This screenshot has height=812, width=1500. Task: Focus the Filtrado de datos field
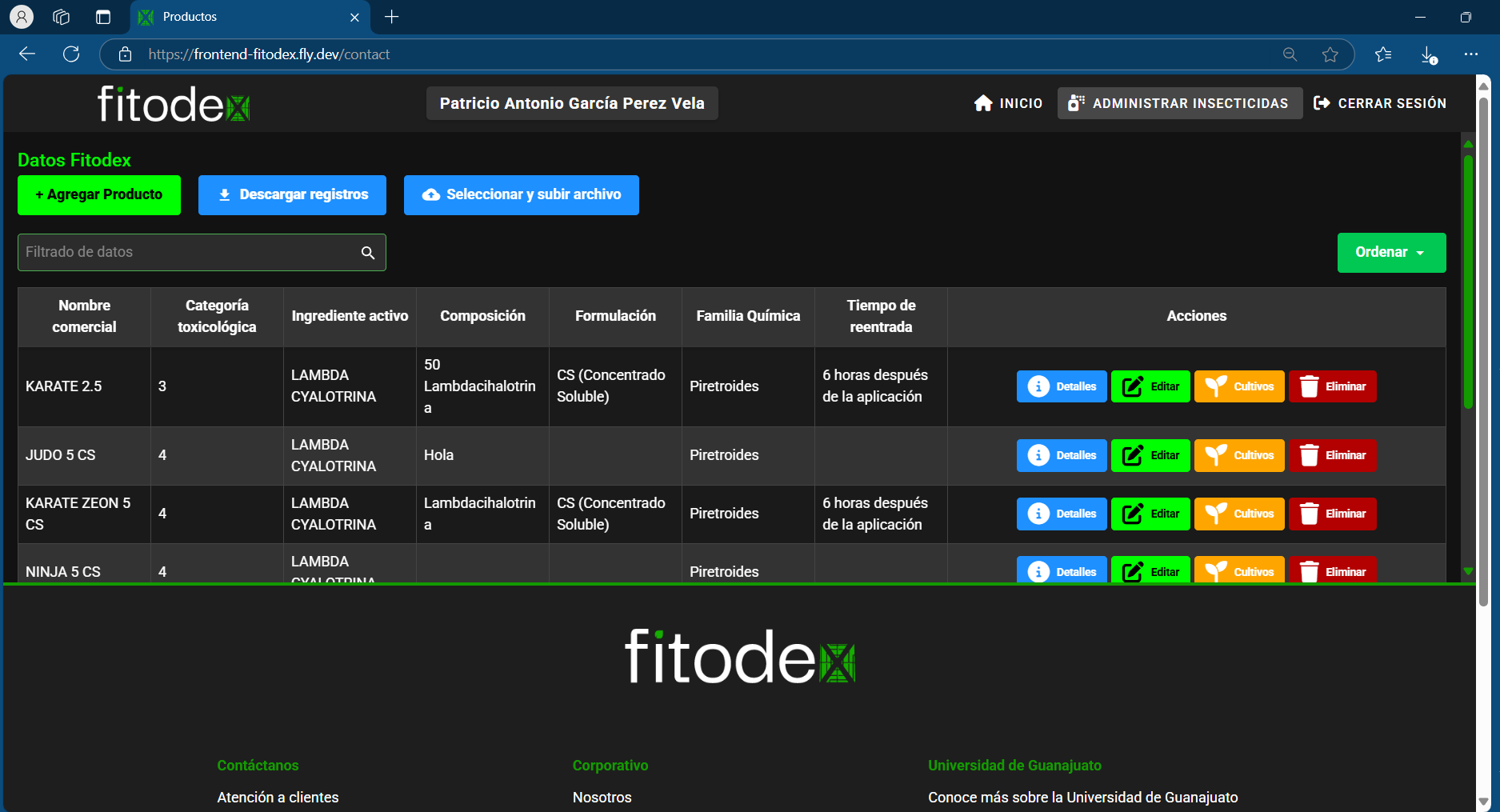[x=202, y=253]
